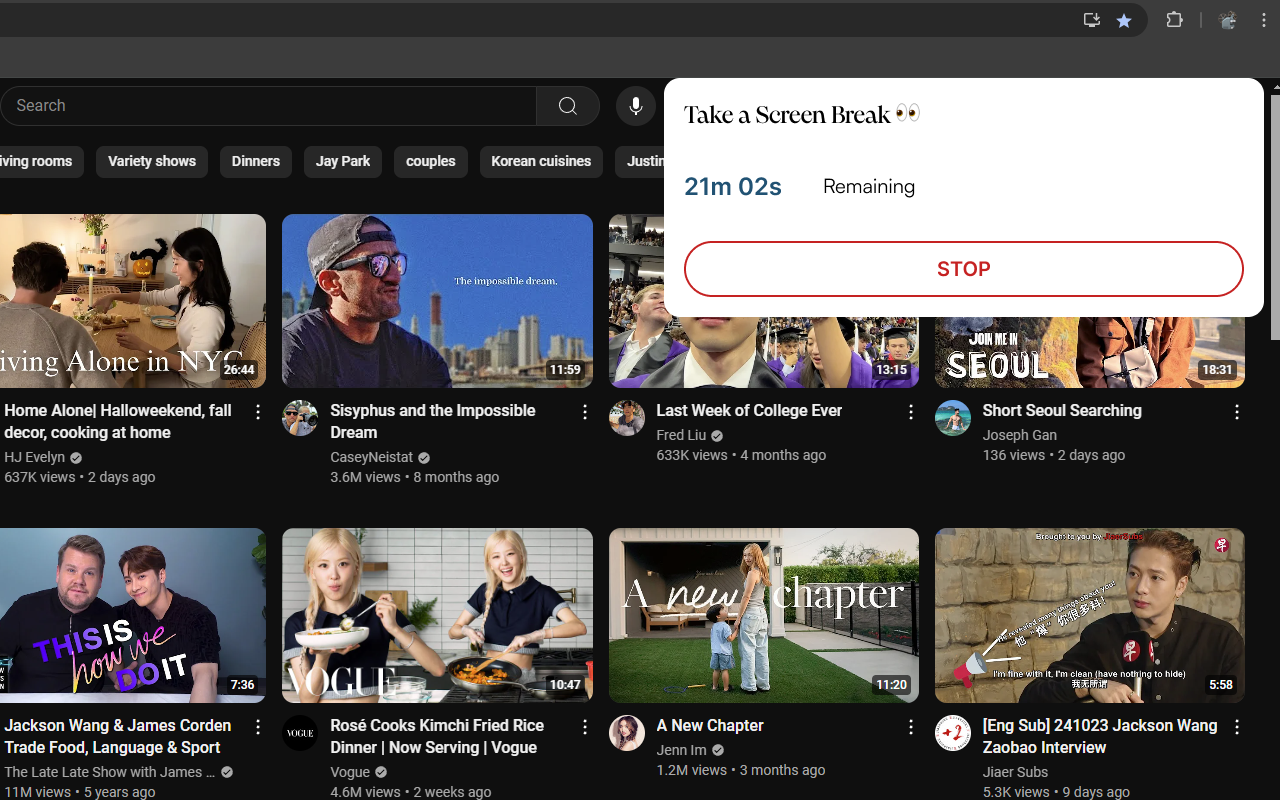Open Jackson Wang & James Corden title link
This screenshot has width=1280, height=800.
click(x=118, y=736)
